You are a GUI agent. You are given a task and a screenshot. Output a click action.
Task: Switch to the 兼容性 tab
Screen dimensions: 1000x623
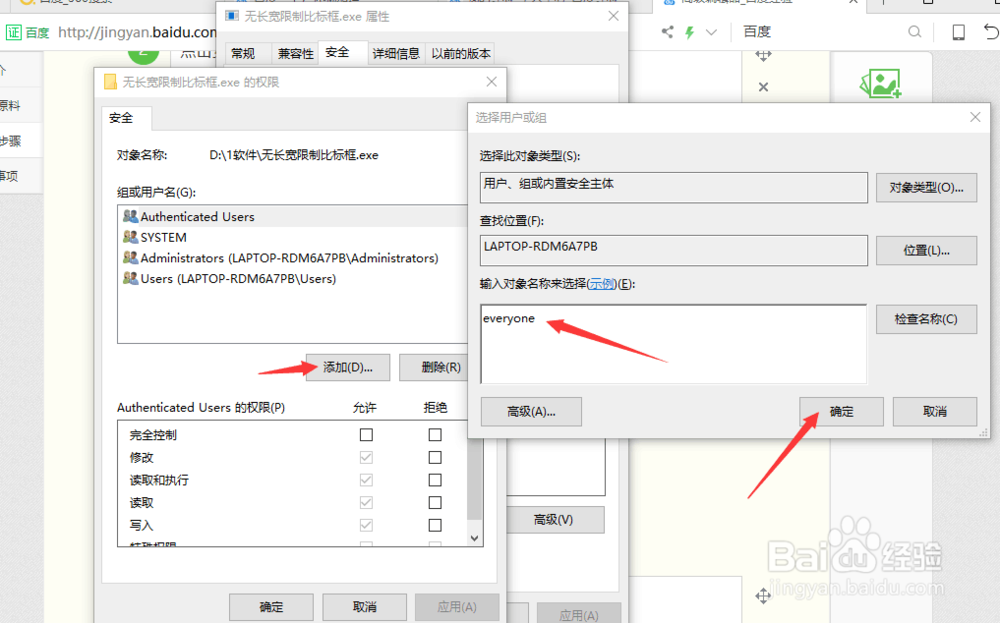point(294,53)
